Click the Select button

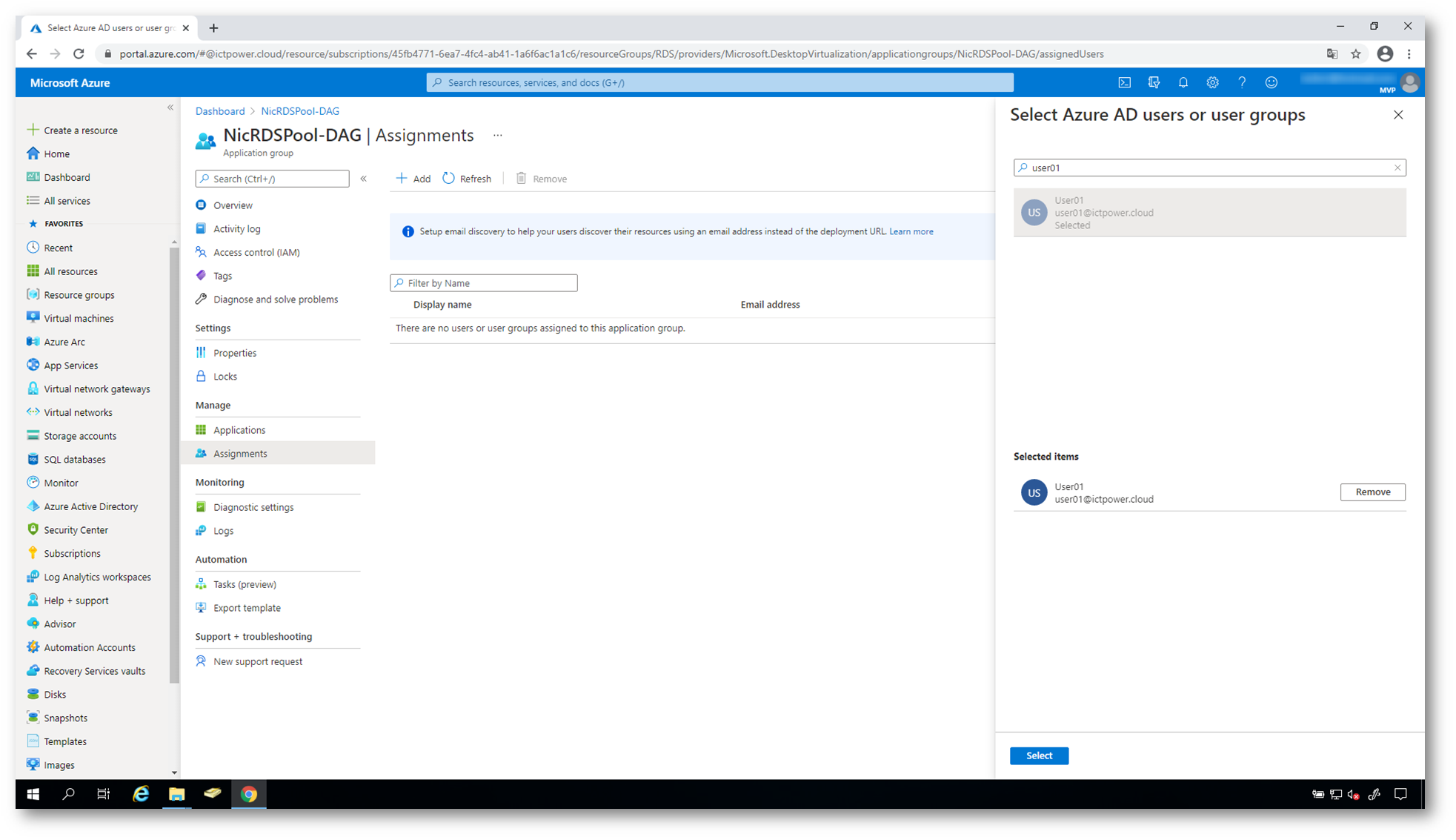tap(1039, 755)
